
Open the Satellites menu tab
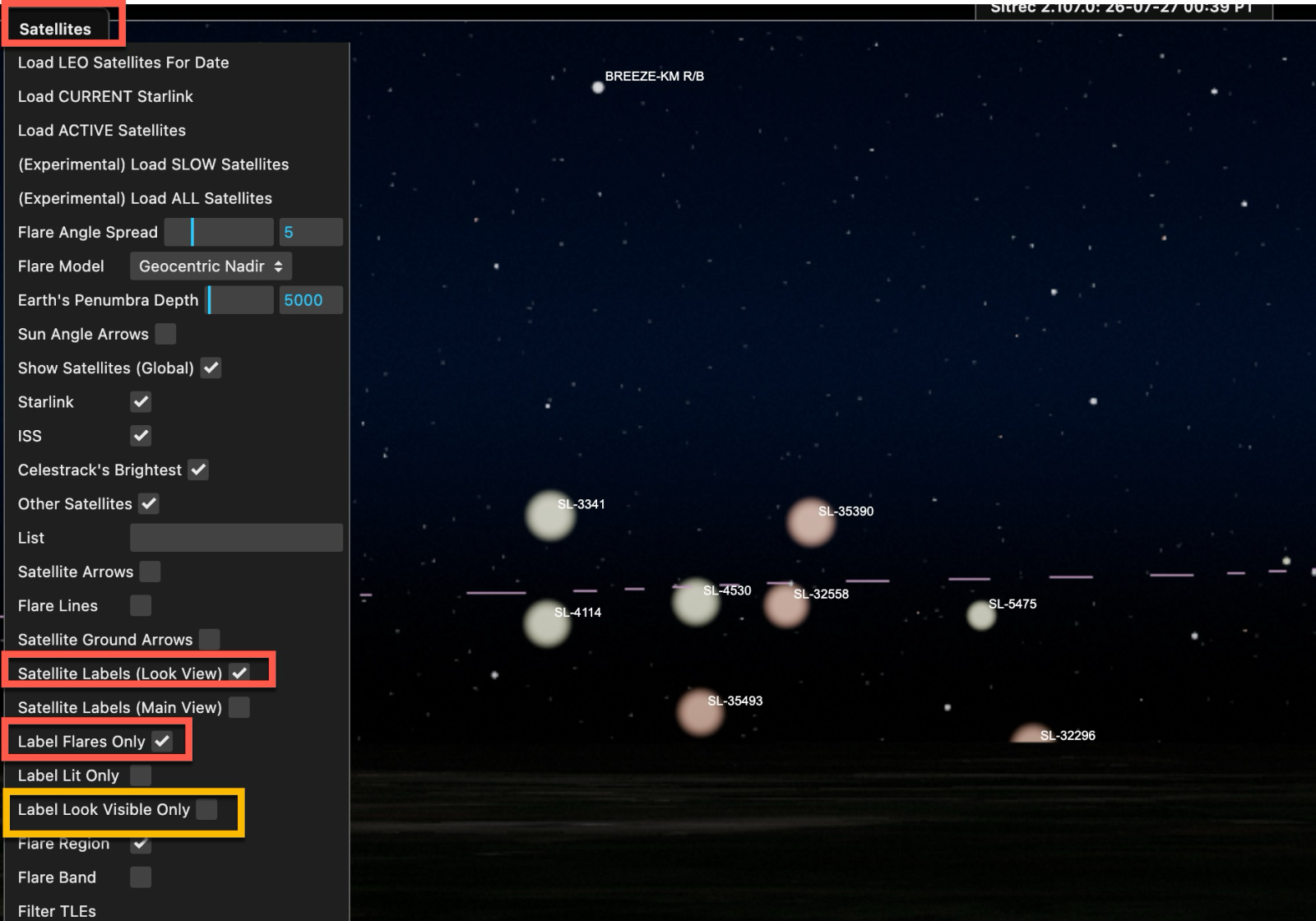click(x=55, y=29)
